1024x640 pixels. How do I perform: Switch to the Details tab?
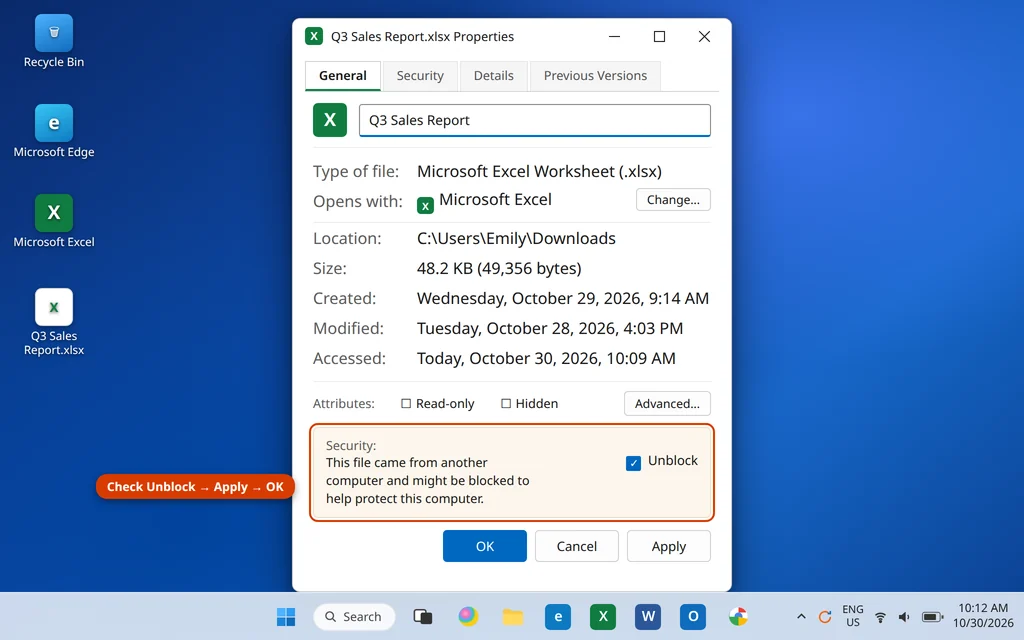tap(494, 76)
